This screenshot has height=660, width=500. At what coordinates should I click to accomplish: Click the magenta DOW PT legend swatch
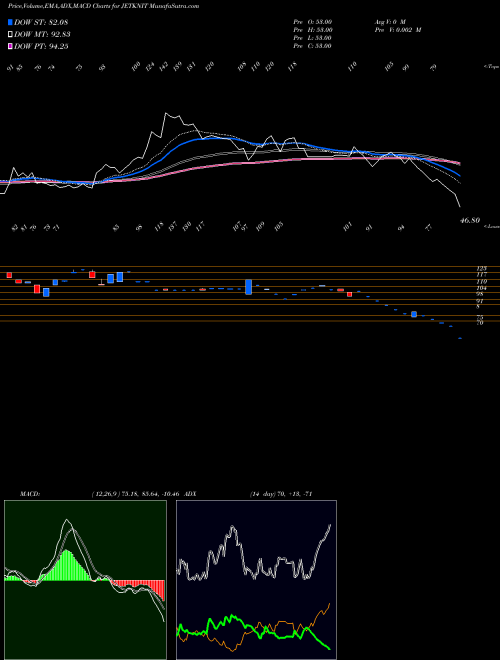pos(10,46)
